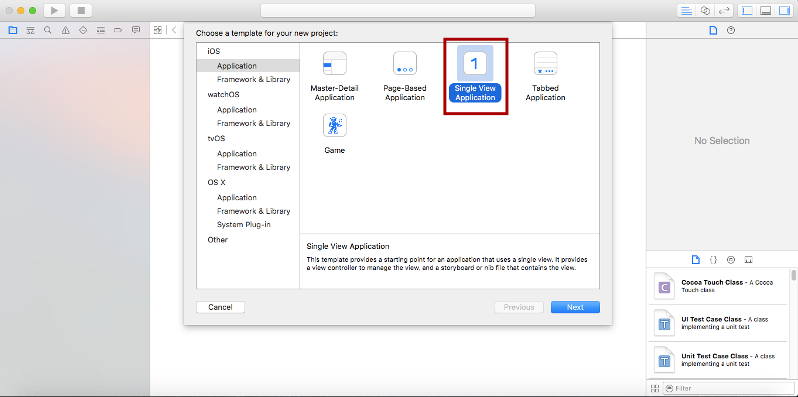Show the Media library
The image size is (798, 397).
748,260
